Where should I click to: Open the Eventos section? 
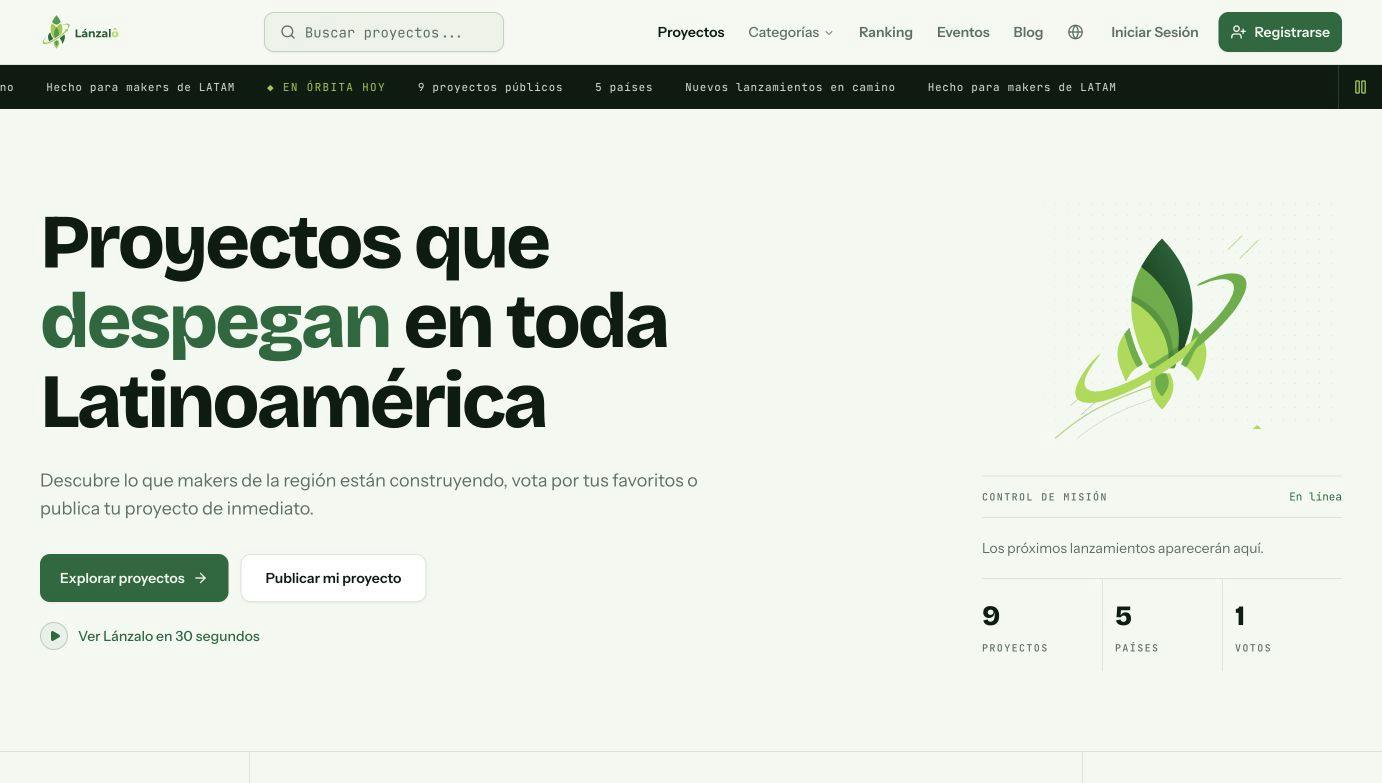click(x=963, y=32)
